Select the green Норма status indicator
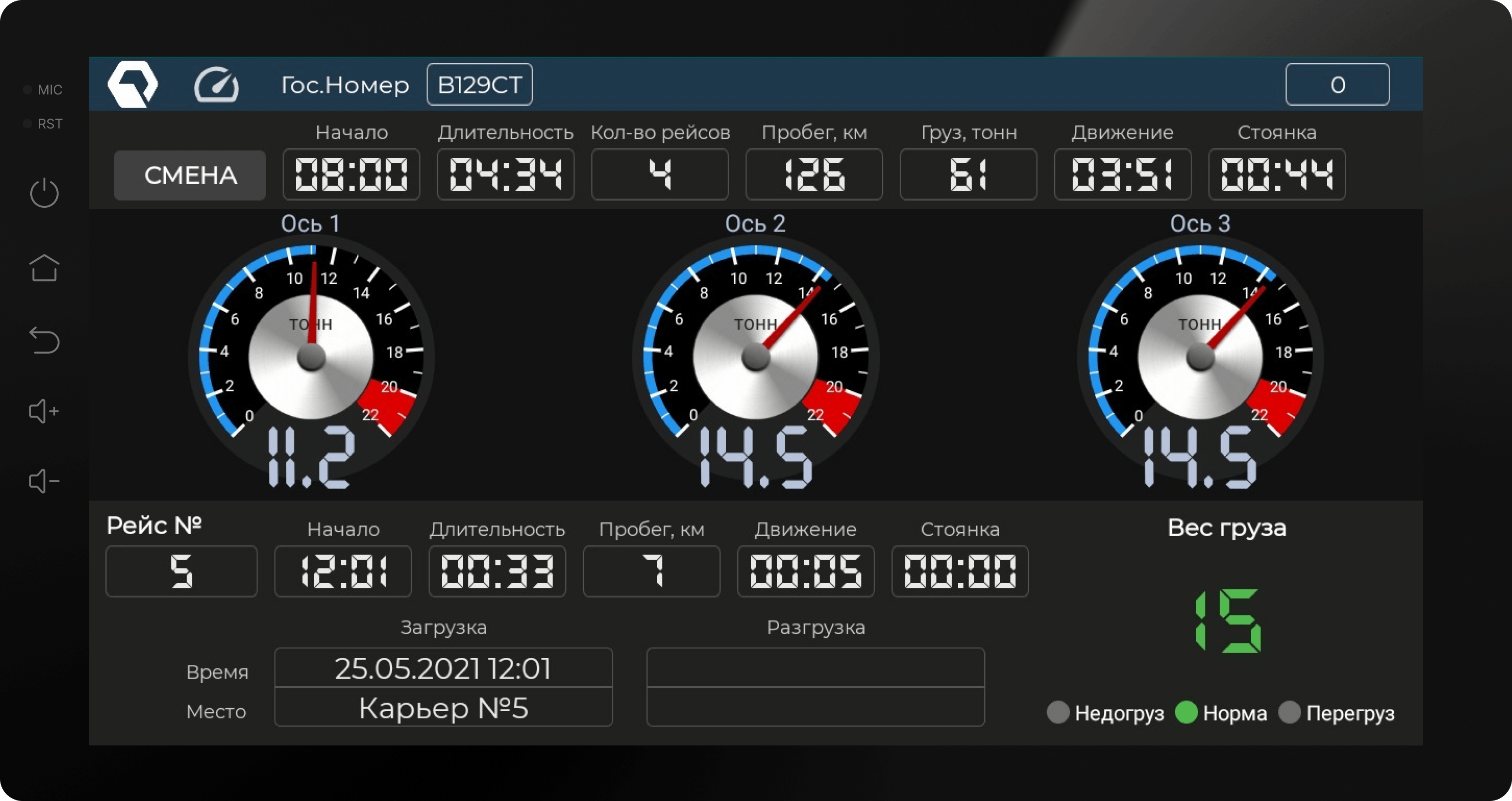 click(x=1186, y=712)
